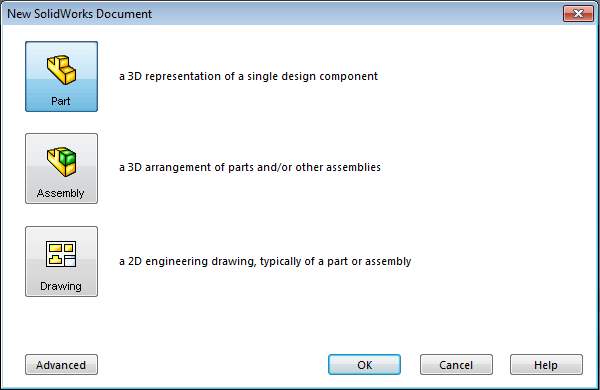Click the "a 3D representation of a single design component" text
This screenshot has height=390, width=600.
248,76
